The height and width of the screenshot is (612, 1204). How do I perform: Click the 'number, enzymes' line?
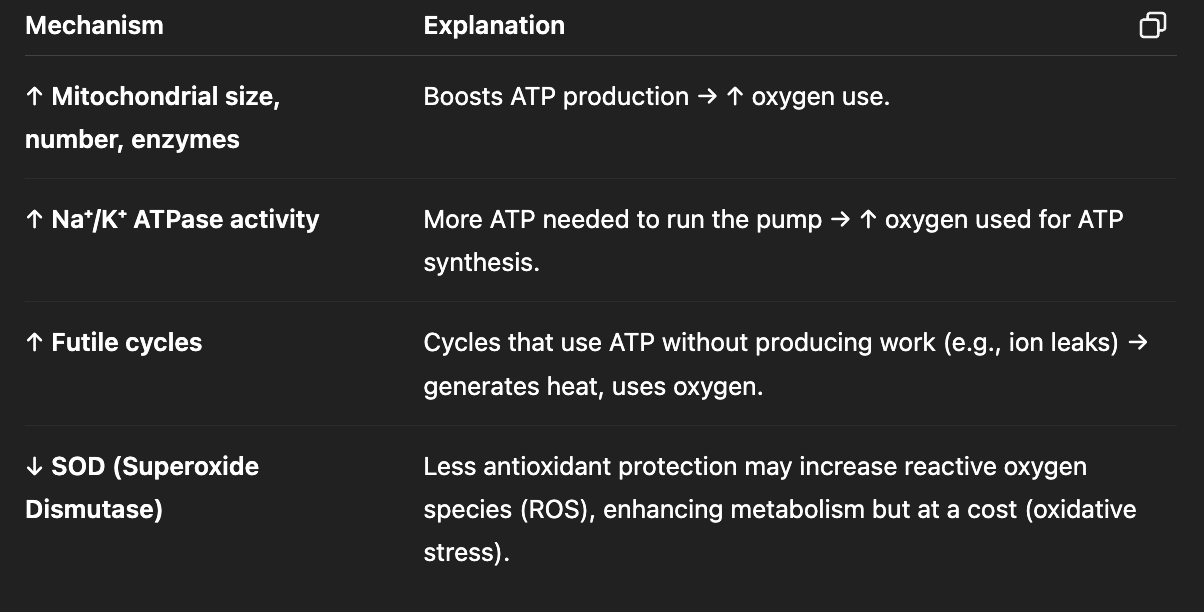[132, 140]
